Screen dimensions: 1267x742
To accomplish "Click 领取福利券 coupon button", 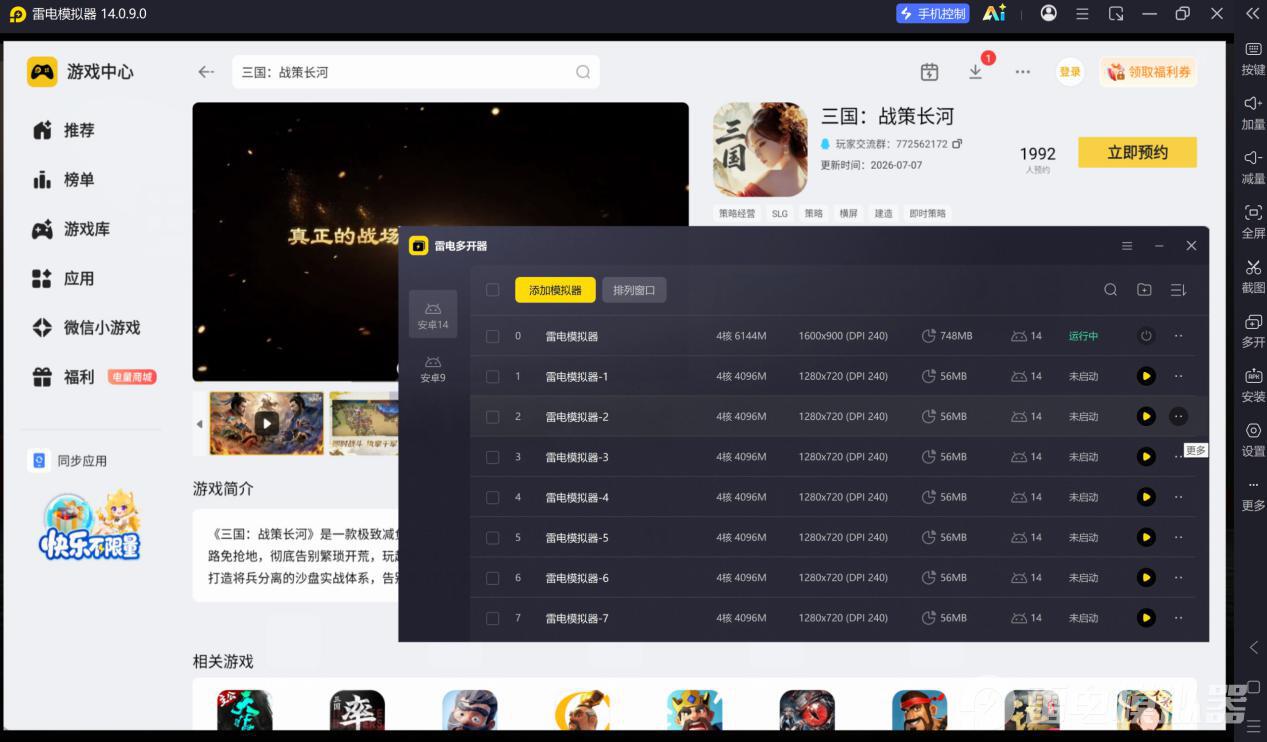I will coord(1148,72).
